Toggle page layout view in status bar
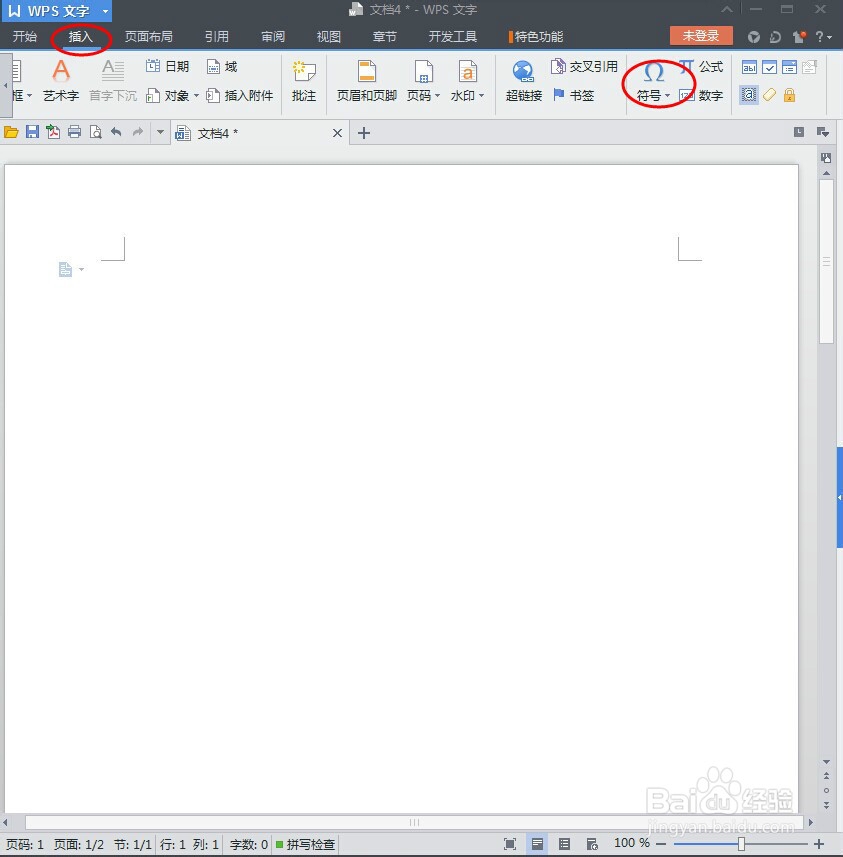The height and width of the screenshot is (857, 843). coord(537,844)
